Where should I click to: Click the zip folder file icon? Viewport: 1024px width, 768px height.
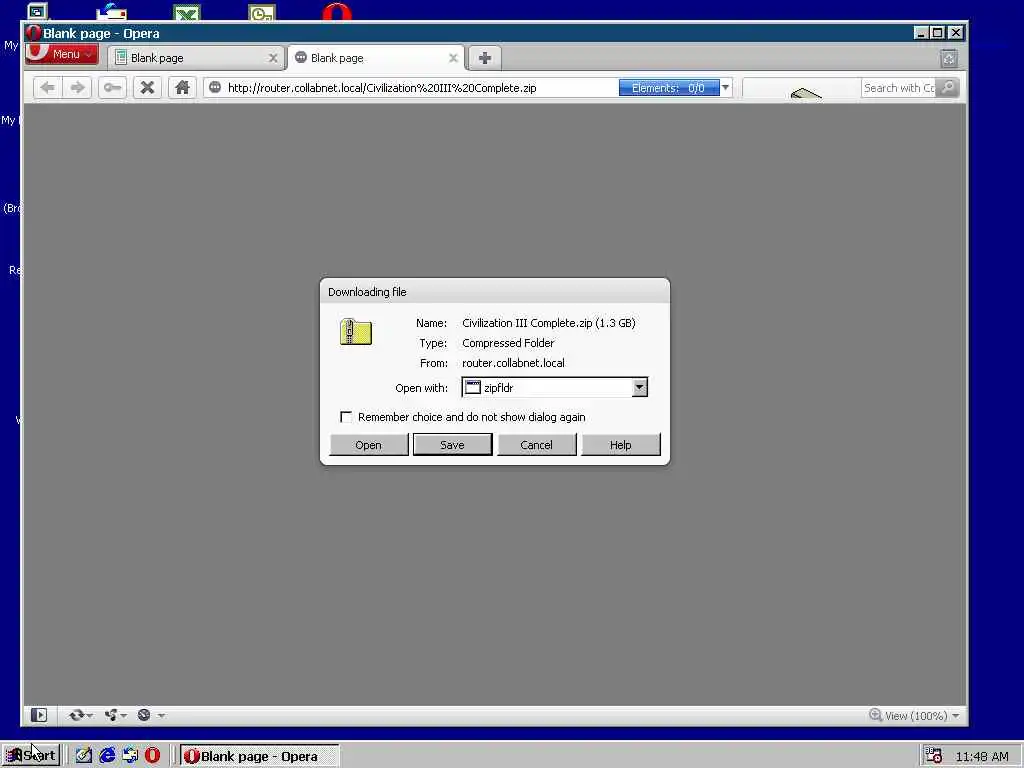tap(356, 332)
